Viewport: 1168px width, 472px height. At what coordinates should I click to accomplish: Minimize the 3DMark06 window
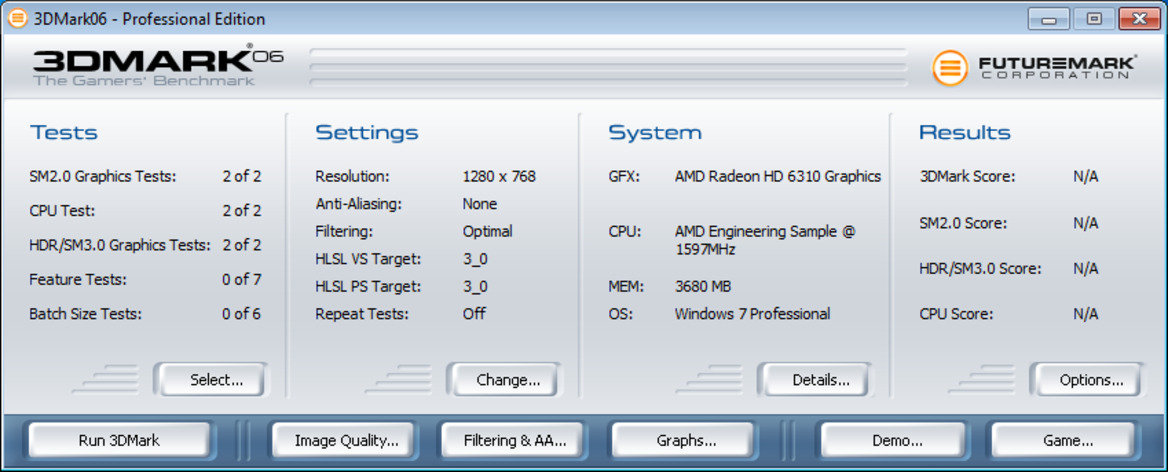1049,19
